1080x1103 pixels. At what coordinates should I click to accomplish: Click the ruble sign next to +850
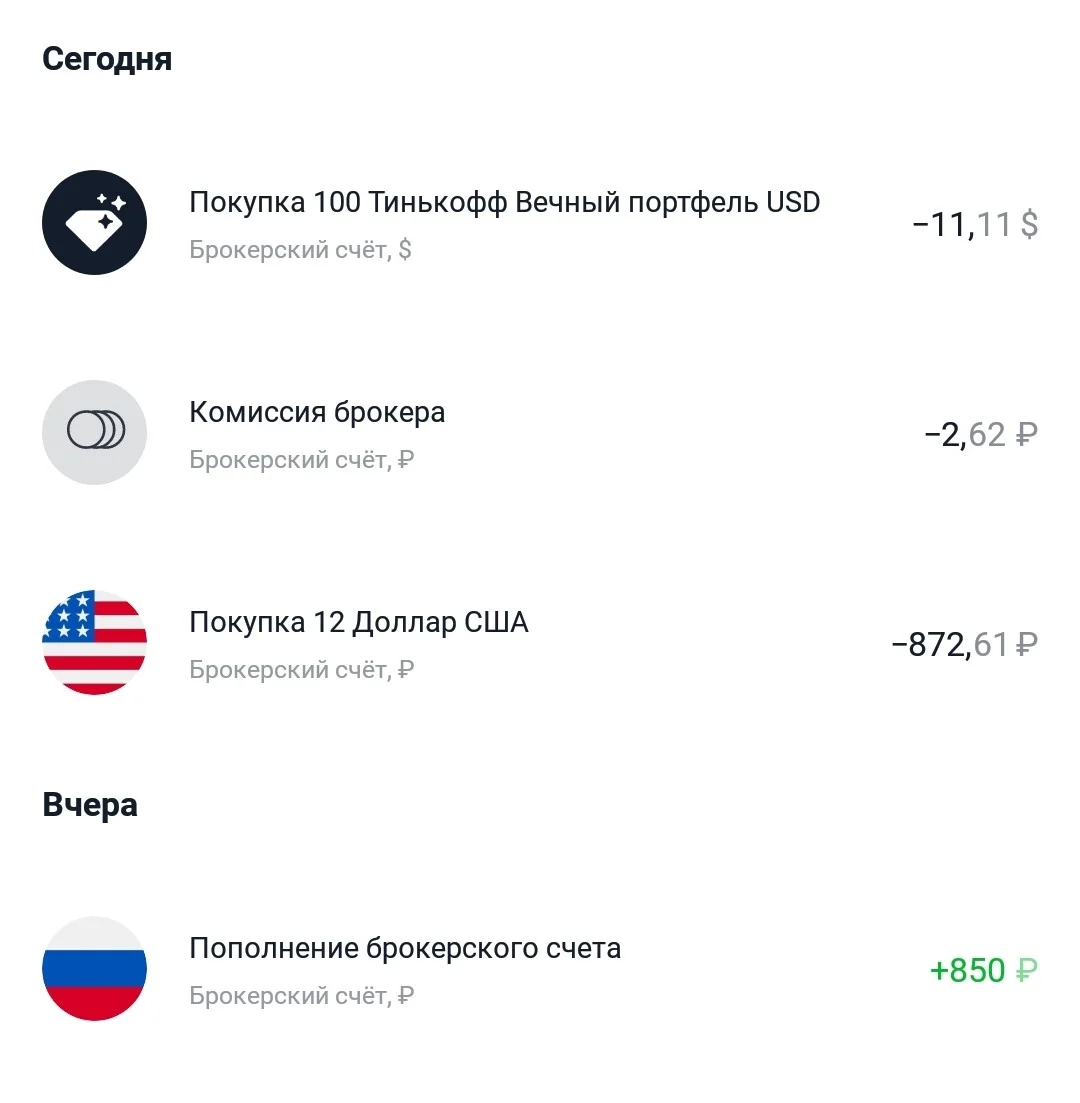(1027, 971)
